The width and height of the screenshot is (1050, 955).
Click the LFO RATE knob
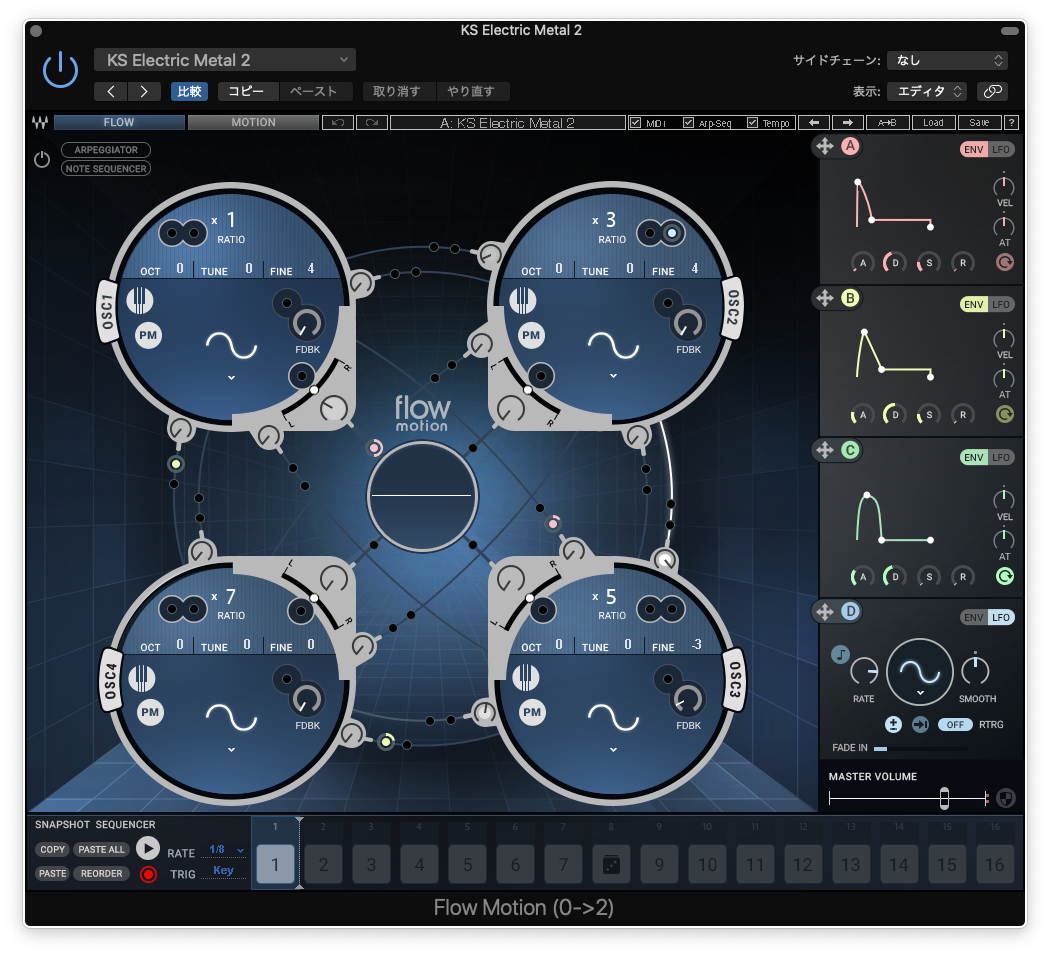pos(864,670)
